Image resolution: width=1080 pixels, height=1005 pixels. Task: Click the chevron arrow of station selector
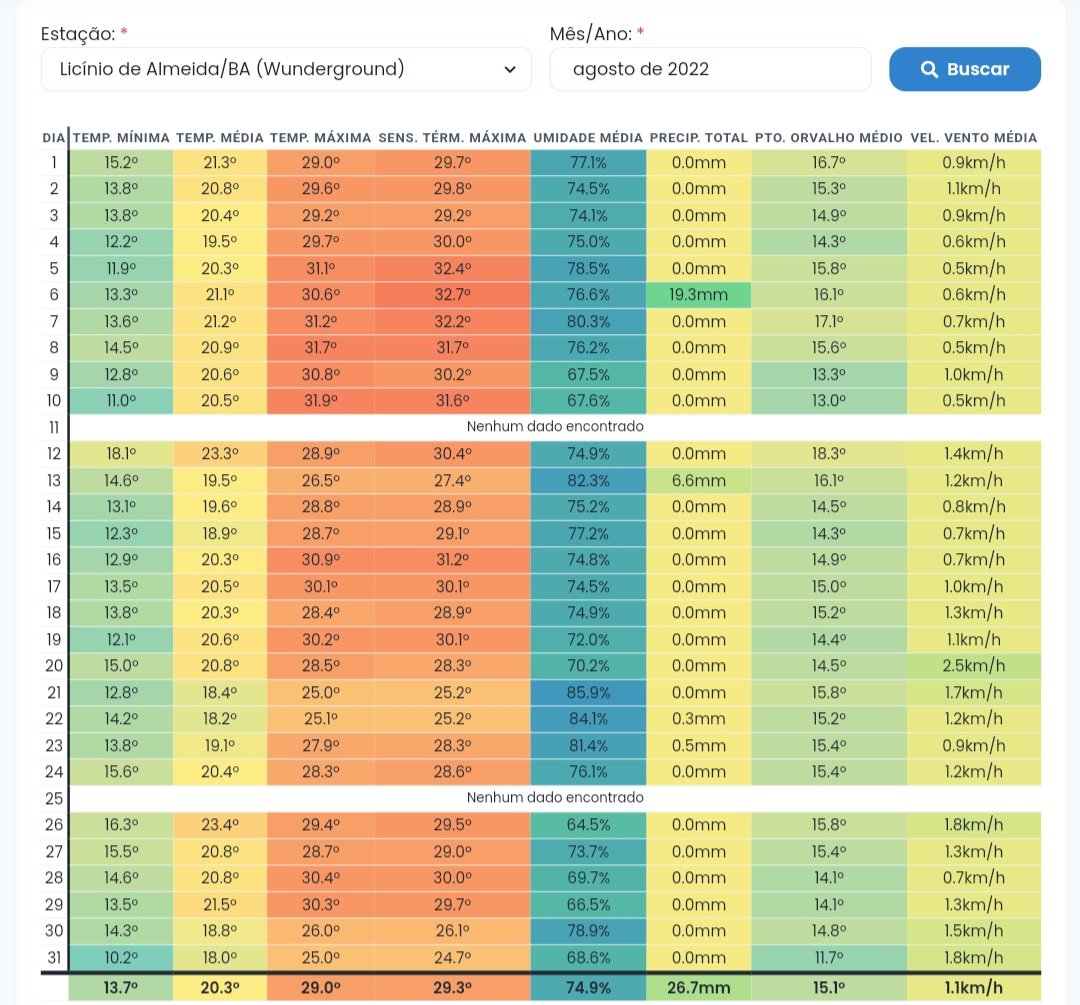510,69
